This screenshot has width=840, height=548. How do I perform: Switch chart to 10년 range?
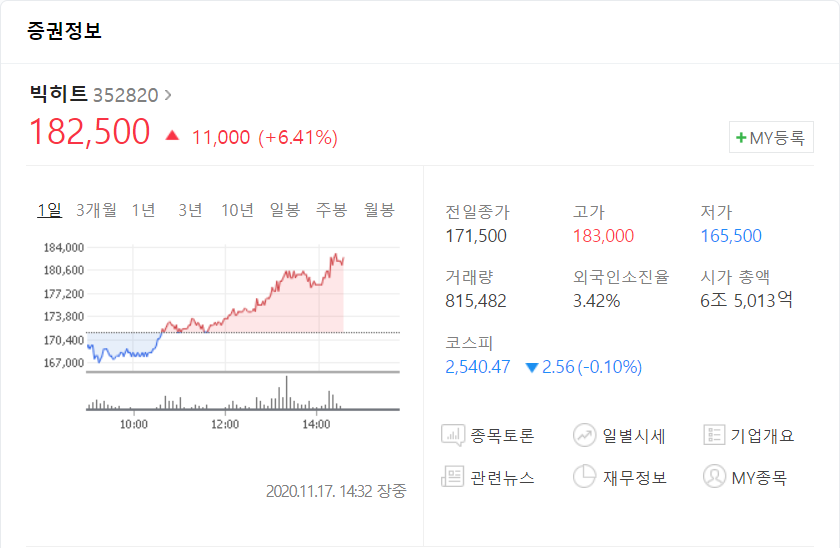click(x=237, y=210)
